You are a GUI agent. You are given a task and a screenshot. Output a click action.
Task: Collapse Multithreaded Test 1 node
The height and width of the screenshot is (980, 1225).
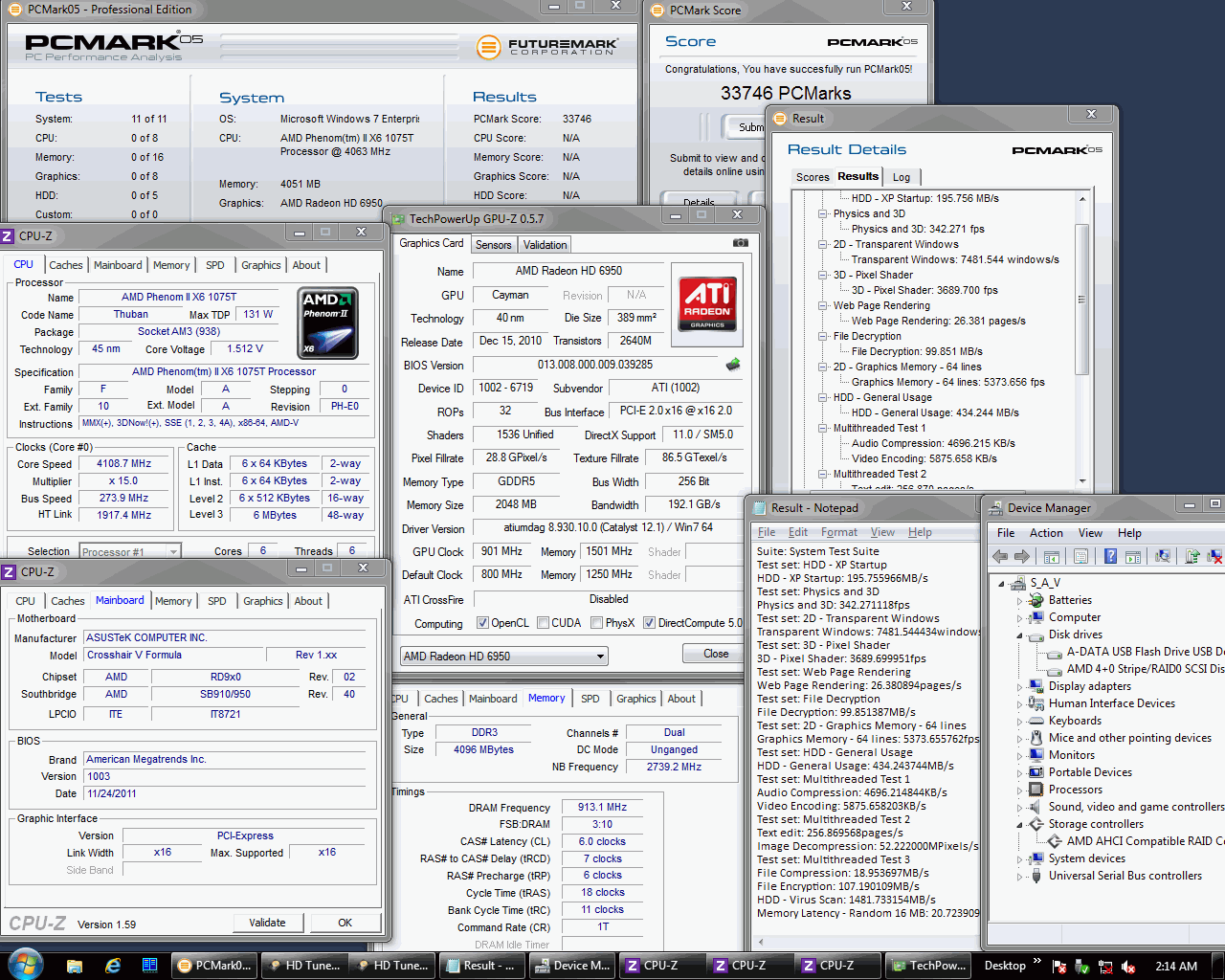(x=822, y=428)
